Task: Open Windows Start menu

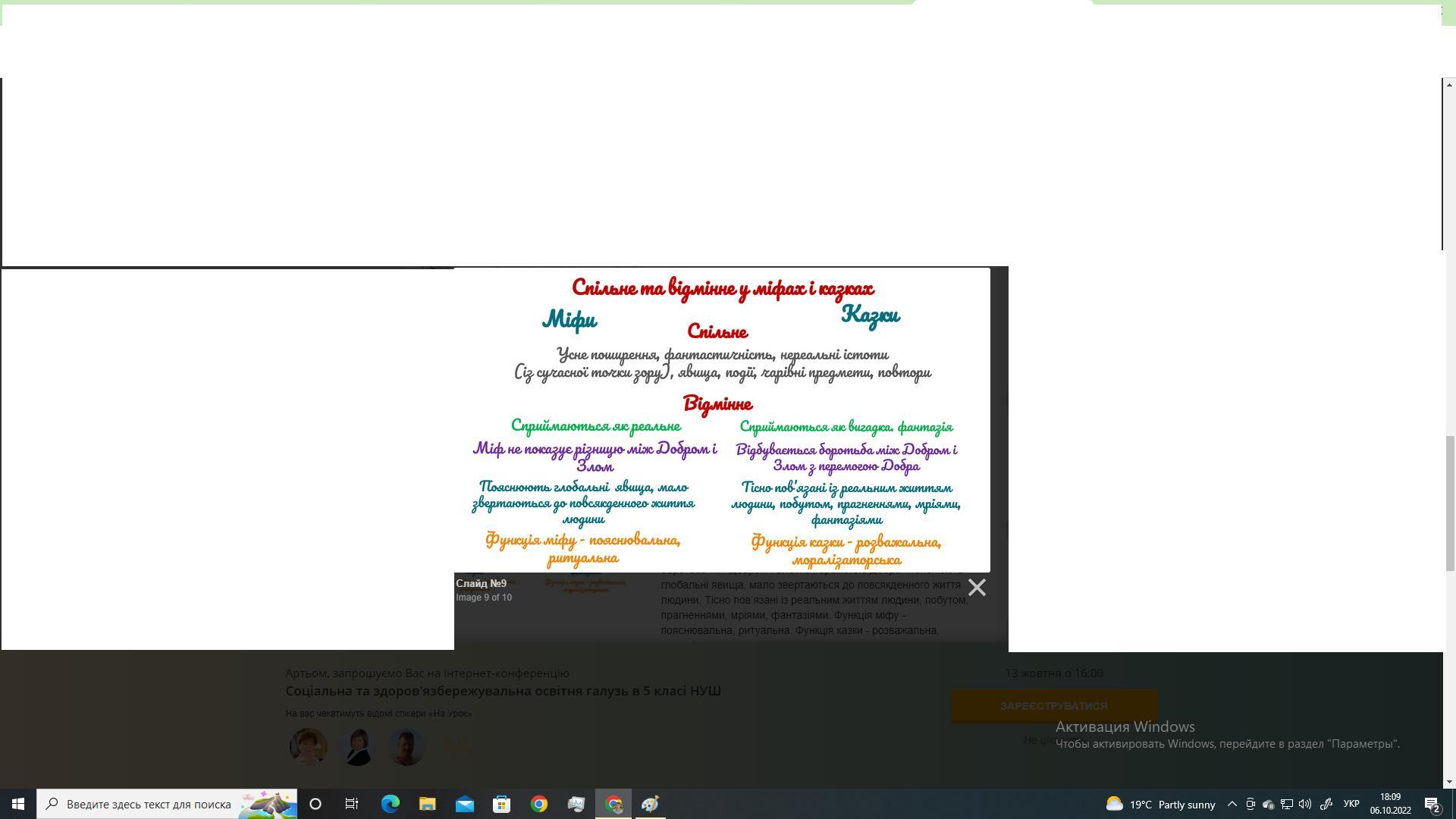Action: (x=18, y=804)
